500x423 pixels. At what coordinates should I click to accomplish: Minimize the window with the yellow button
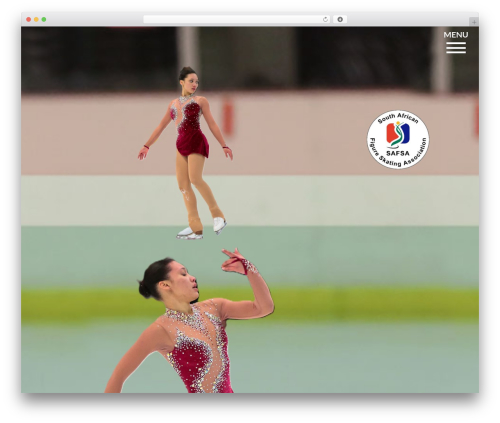(36, 20)
